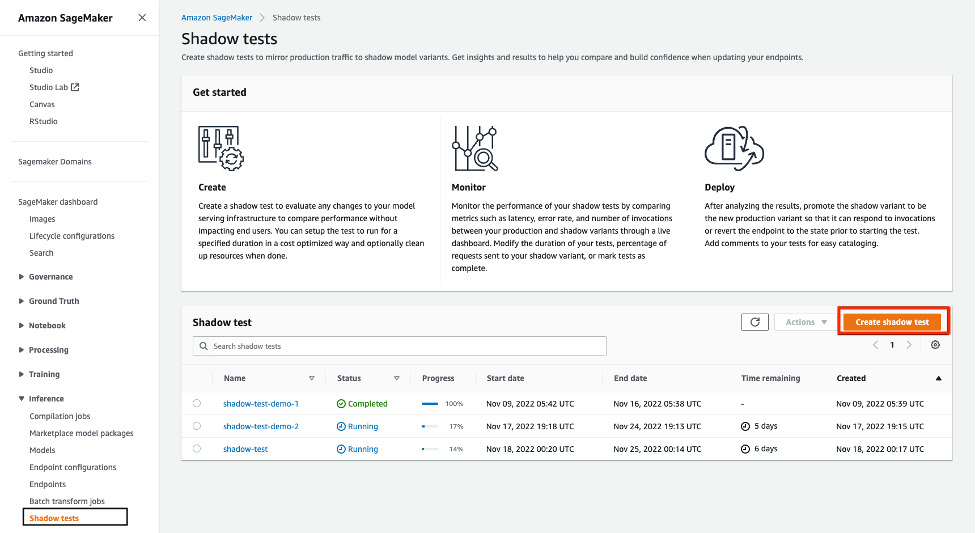Open RStudio in the sidebar

point(43,122)
